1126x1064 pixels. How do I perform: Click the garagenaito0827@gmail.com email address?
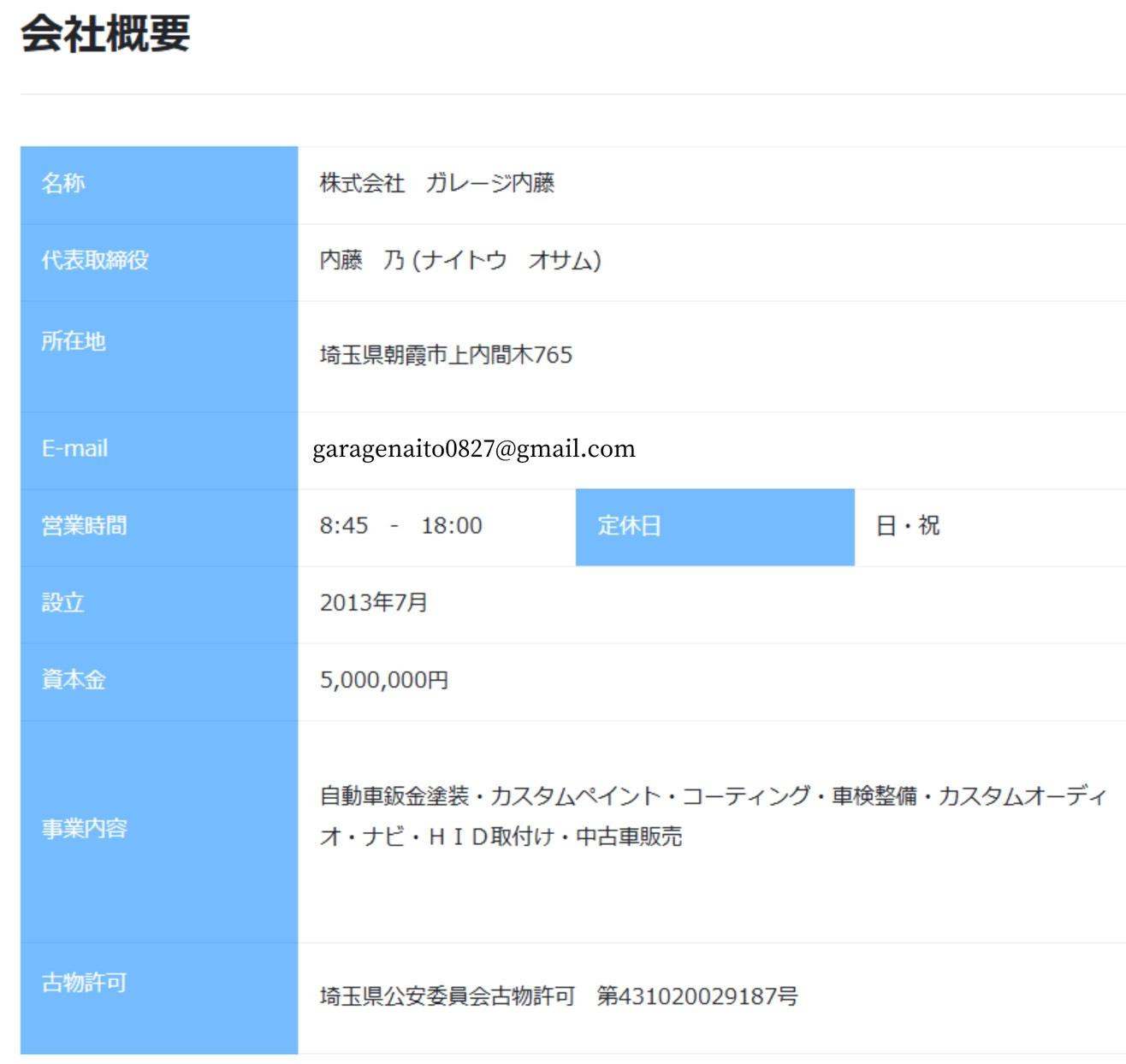click(473, 449)
